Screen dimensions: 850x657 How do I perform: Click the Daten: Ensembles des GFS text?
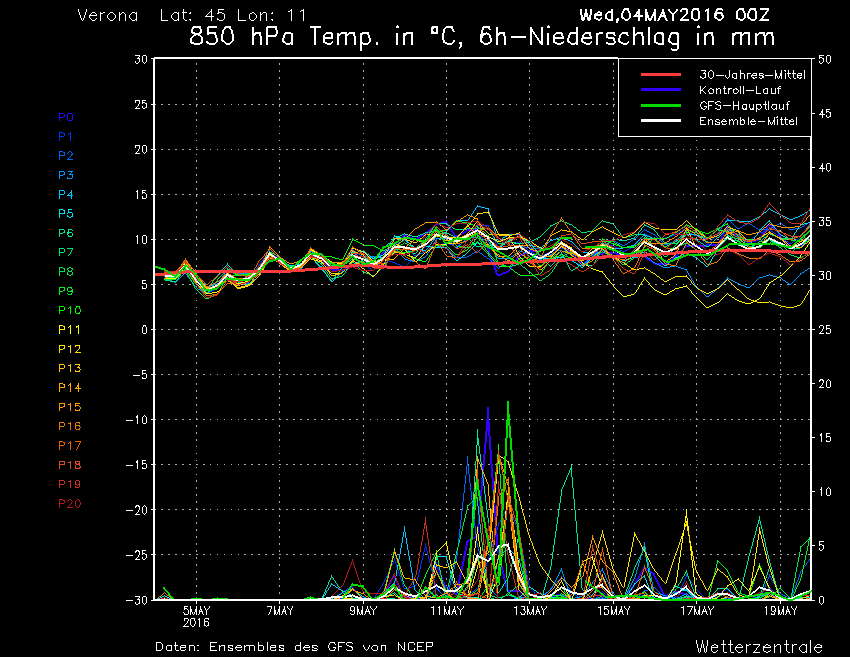point(294,647)
